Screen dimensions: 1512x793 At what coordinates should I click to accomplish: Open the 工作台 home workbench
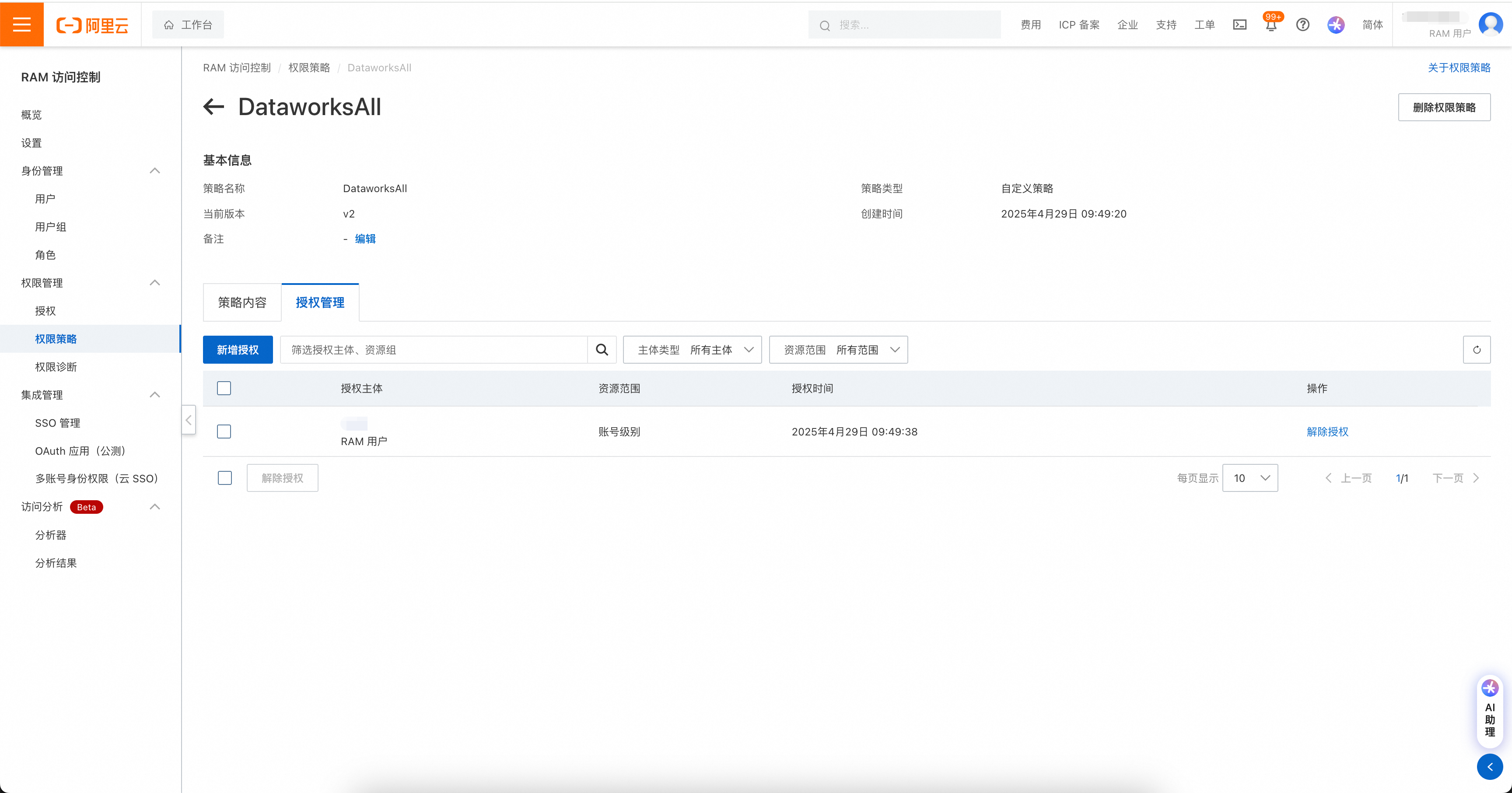tap(188, 25)
